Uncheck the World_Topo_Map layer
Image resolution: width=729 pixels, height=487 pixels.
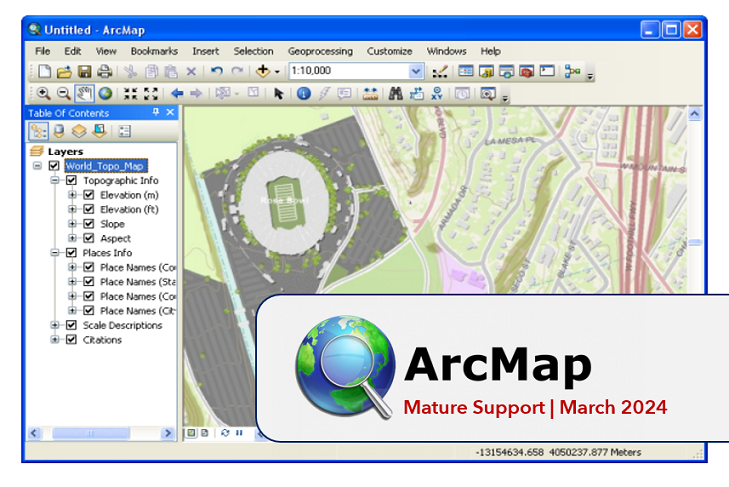pyautogui.click(x=54, y=166)
